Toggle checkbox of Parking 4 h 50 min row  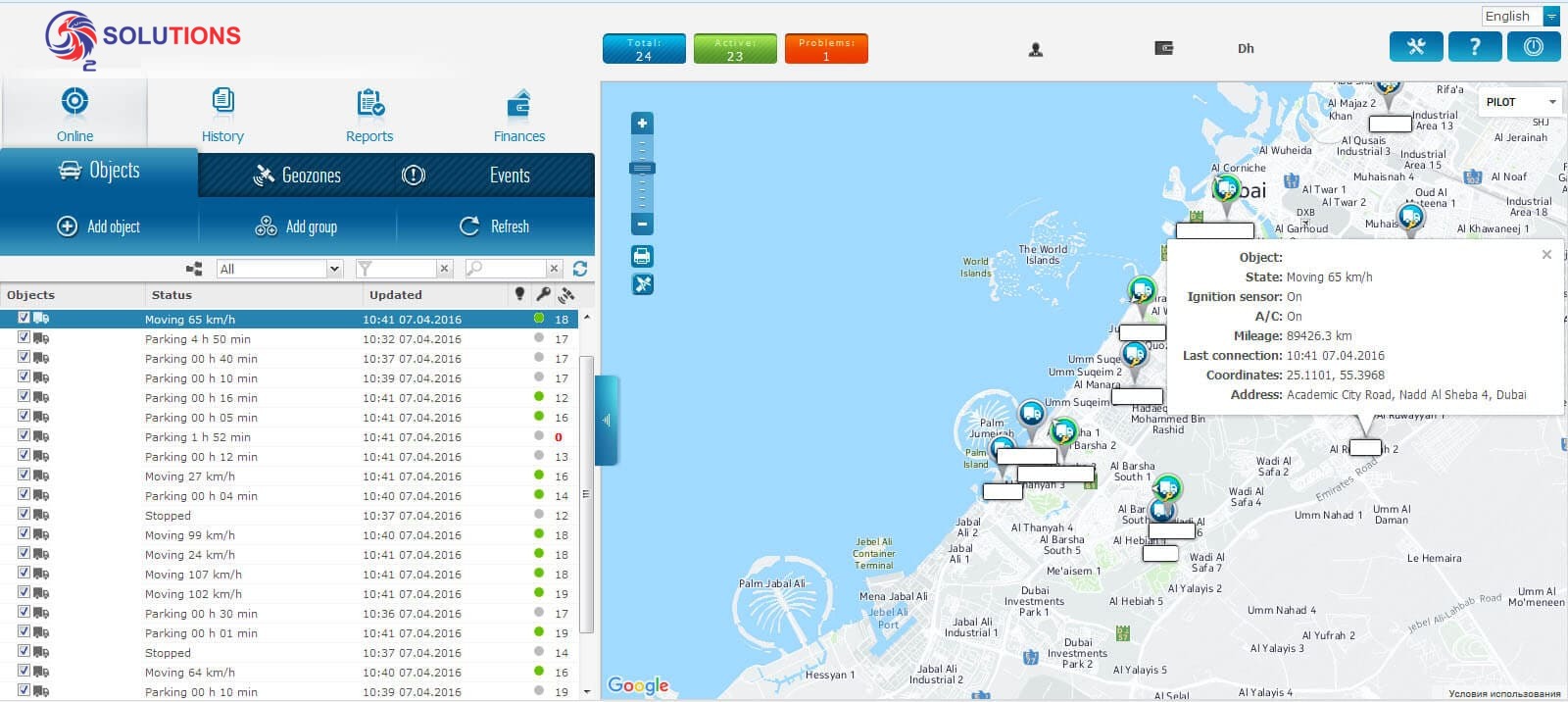(x=24, y=337)
